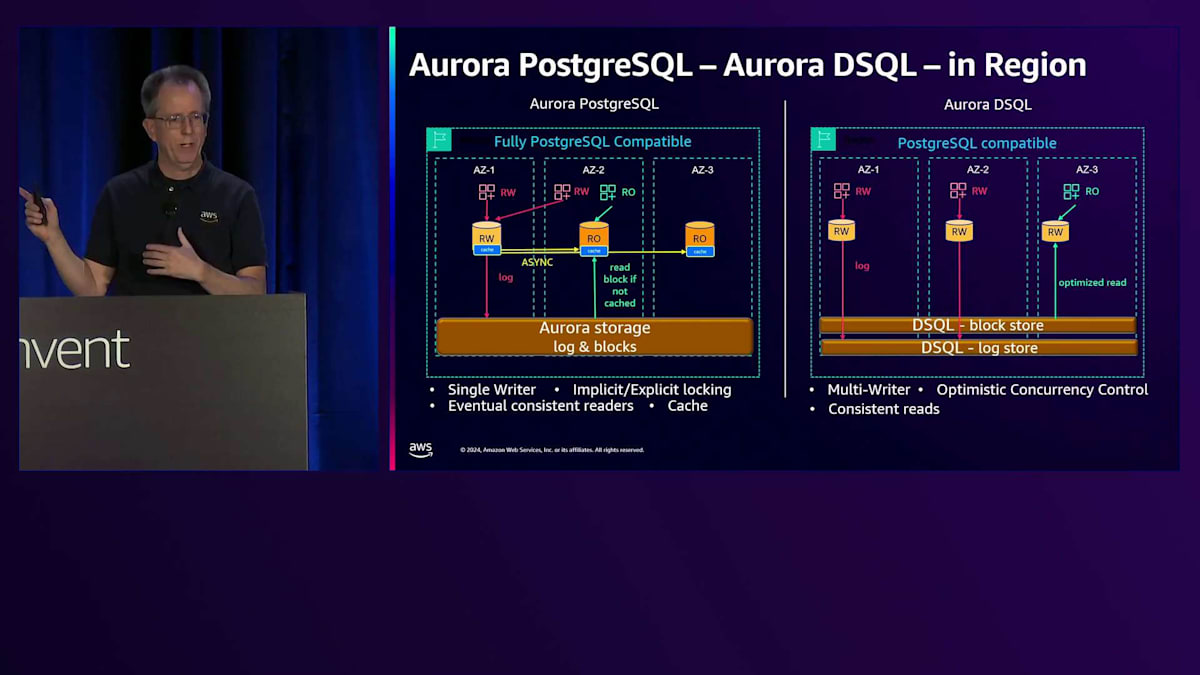Select the RW database cylinder in Aurora PostgreSQL AZ-1
The image size is (1200, 675).
pyautogui.click(x=487, y=239)
